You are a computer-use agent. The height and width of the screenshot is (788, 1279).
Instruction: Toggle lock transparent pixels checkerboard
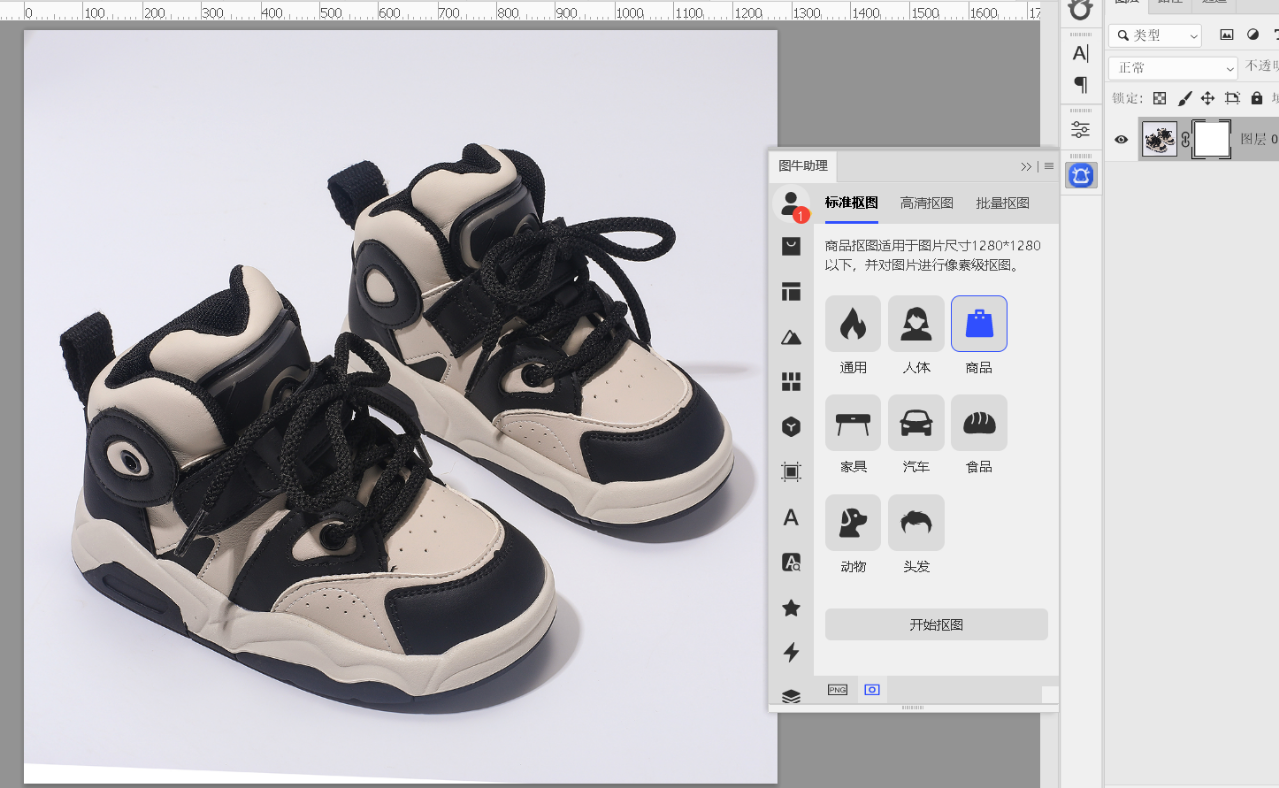(x=1160, y=98)
